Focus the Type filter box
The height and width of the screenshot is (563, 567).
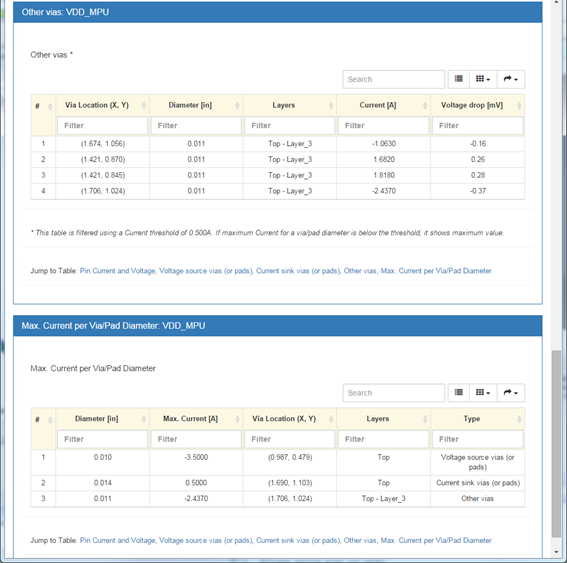pos(478,439)
